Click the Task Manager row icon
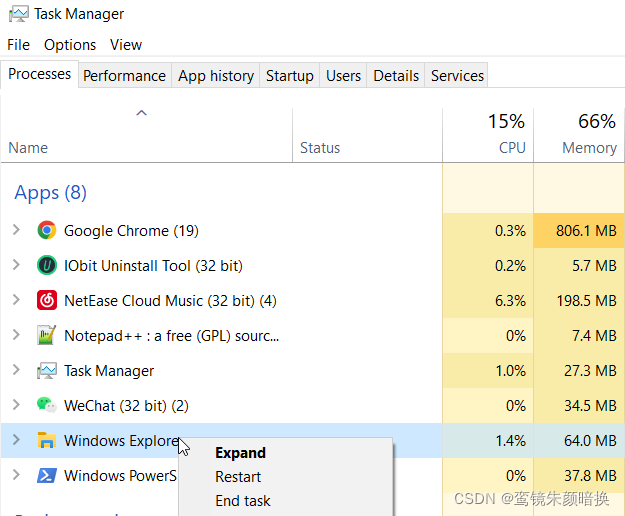The width and height of the screenshot is (625, 516). point(47,371)
